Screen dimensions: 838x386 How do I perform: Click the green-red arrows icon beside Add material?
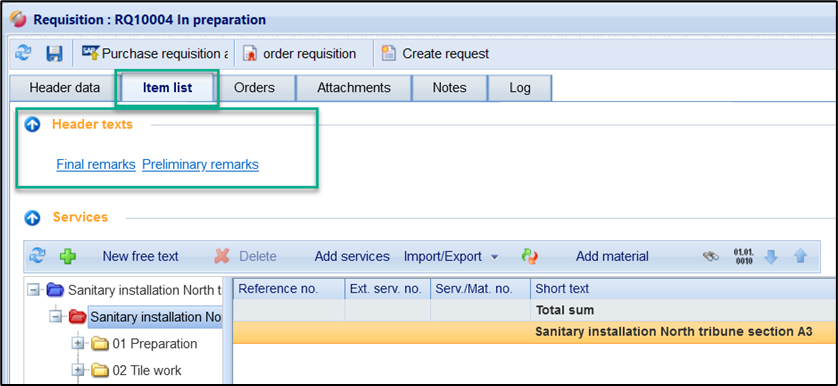click(530, 257)
